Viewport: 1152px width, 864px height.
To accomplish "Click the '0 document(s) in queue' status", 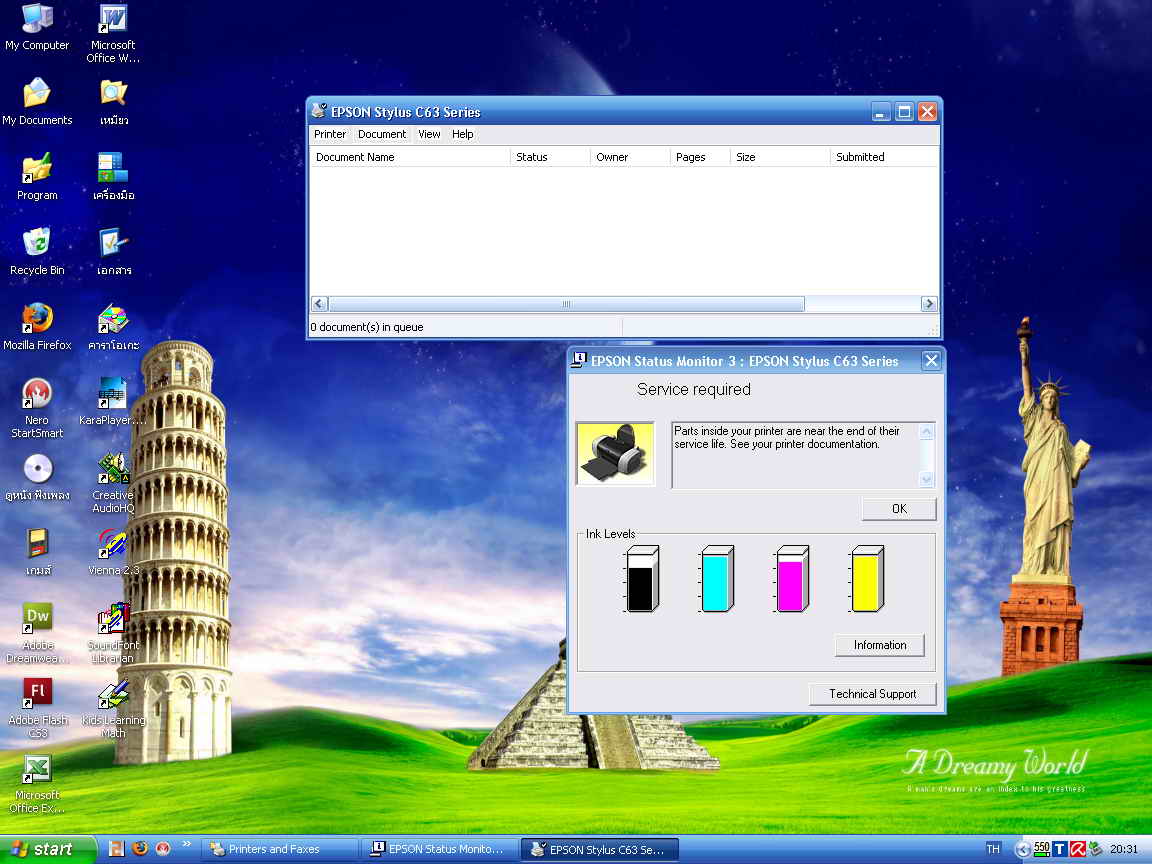I will click(x=367, y=327).
